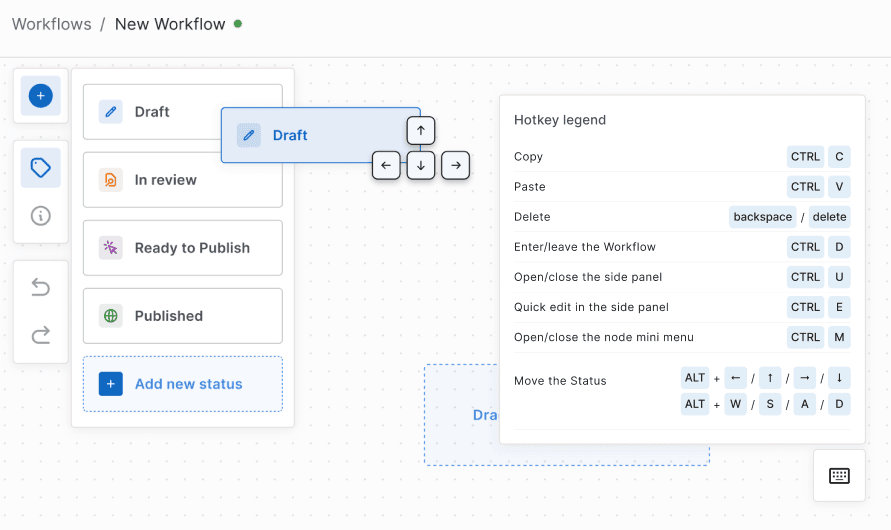The height and width of the screenshot is (530, 891).
Task: Click the New Workflow title
Action: [170, 24]
